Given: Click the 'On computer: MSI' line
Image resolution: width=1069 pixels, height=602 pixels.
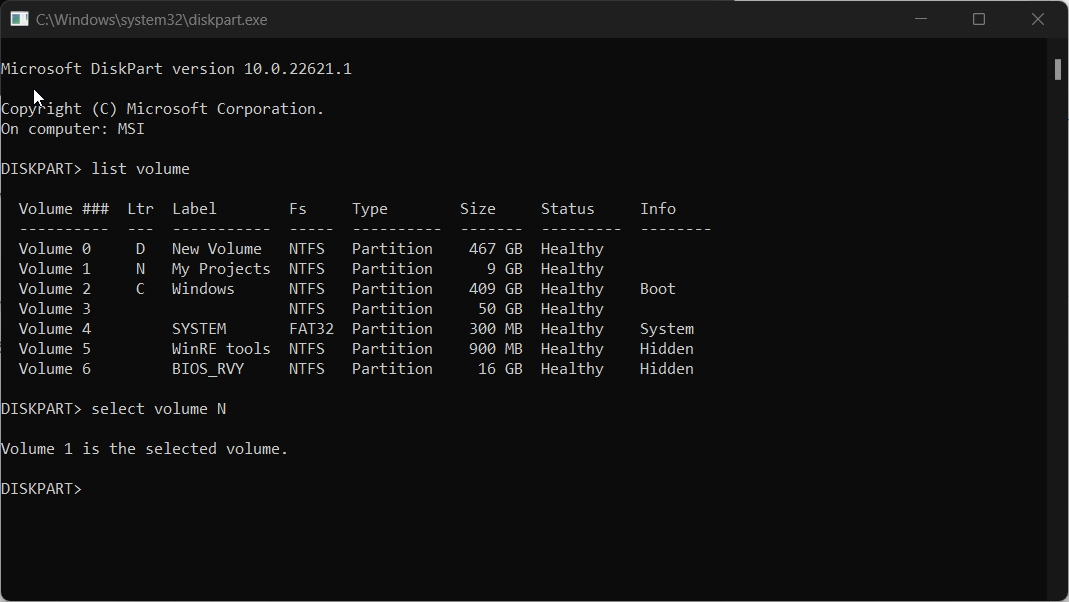Looking at the screenshot, I should tap(73, 129).
